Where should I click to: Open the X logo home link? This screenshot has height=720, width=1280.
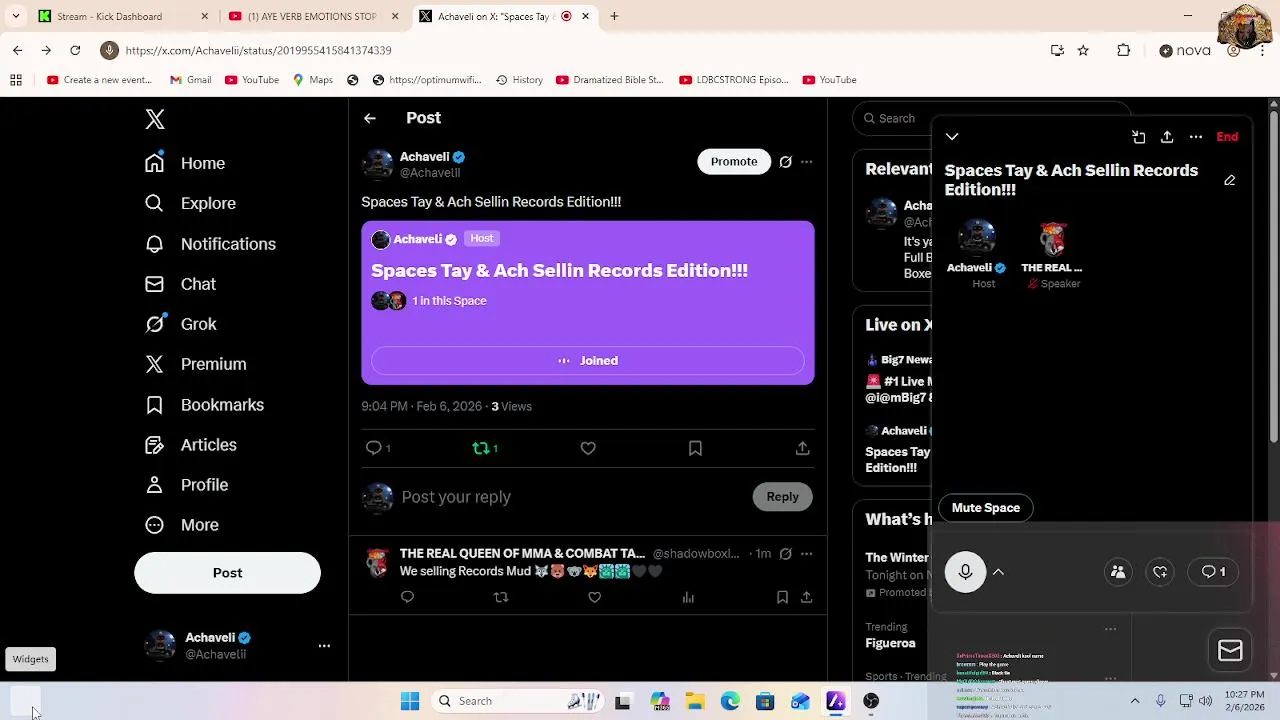pyautogui.click(x=155, y=119)
